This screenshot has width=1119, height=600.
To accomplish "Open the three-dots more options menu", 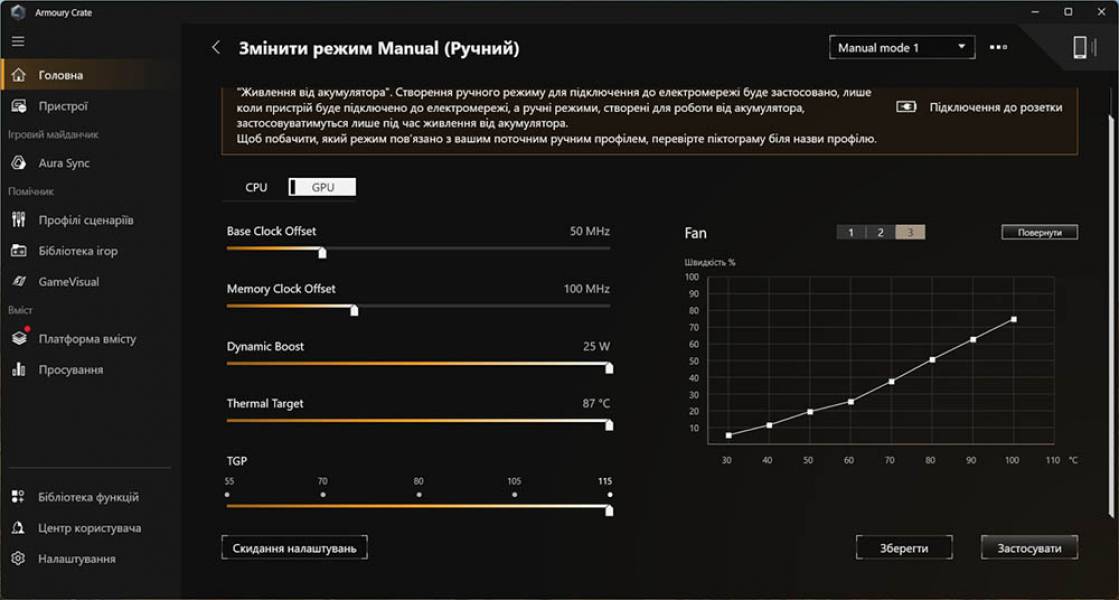I will pos(998,47).
